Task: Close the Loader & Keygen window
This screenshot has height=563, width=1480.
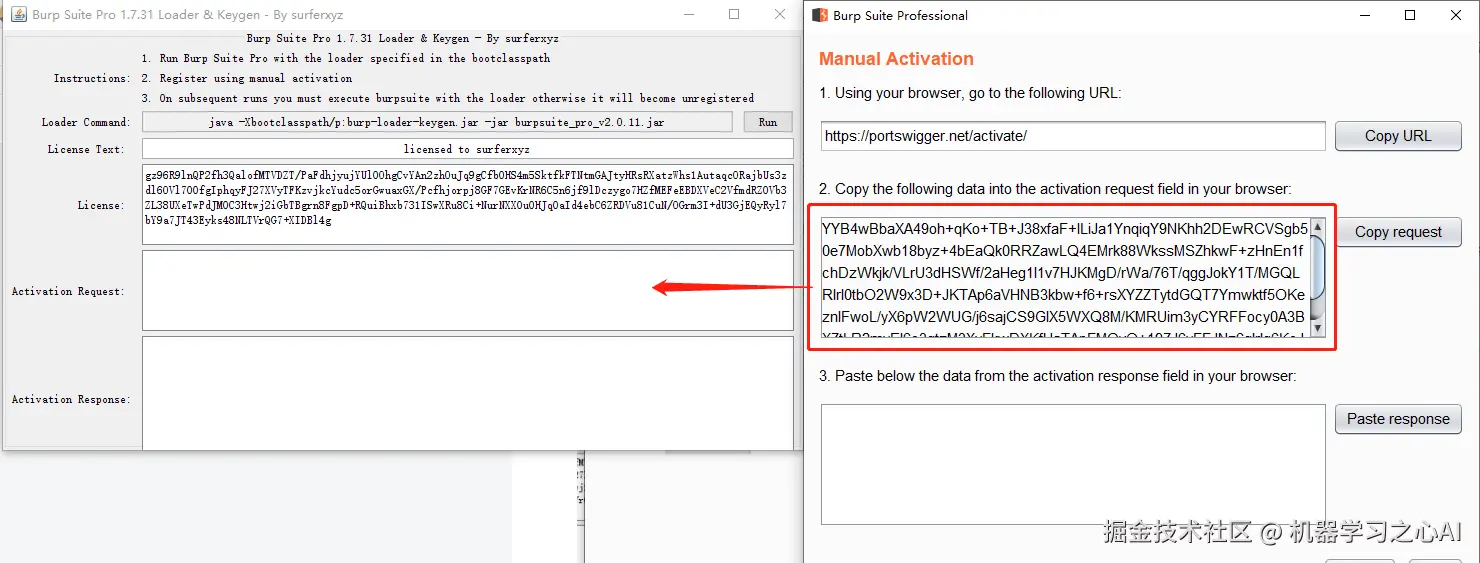Action: (780, 15)
